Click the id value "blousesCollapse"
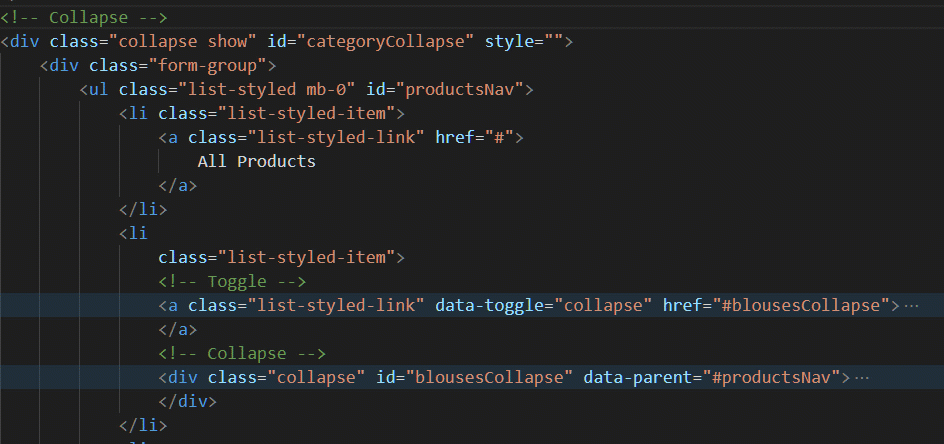 coord(489,378)
